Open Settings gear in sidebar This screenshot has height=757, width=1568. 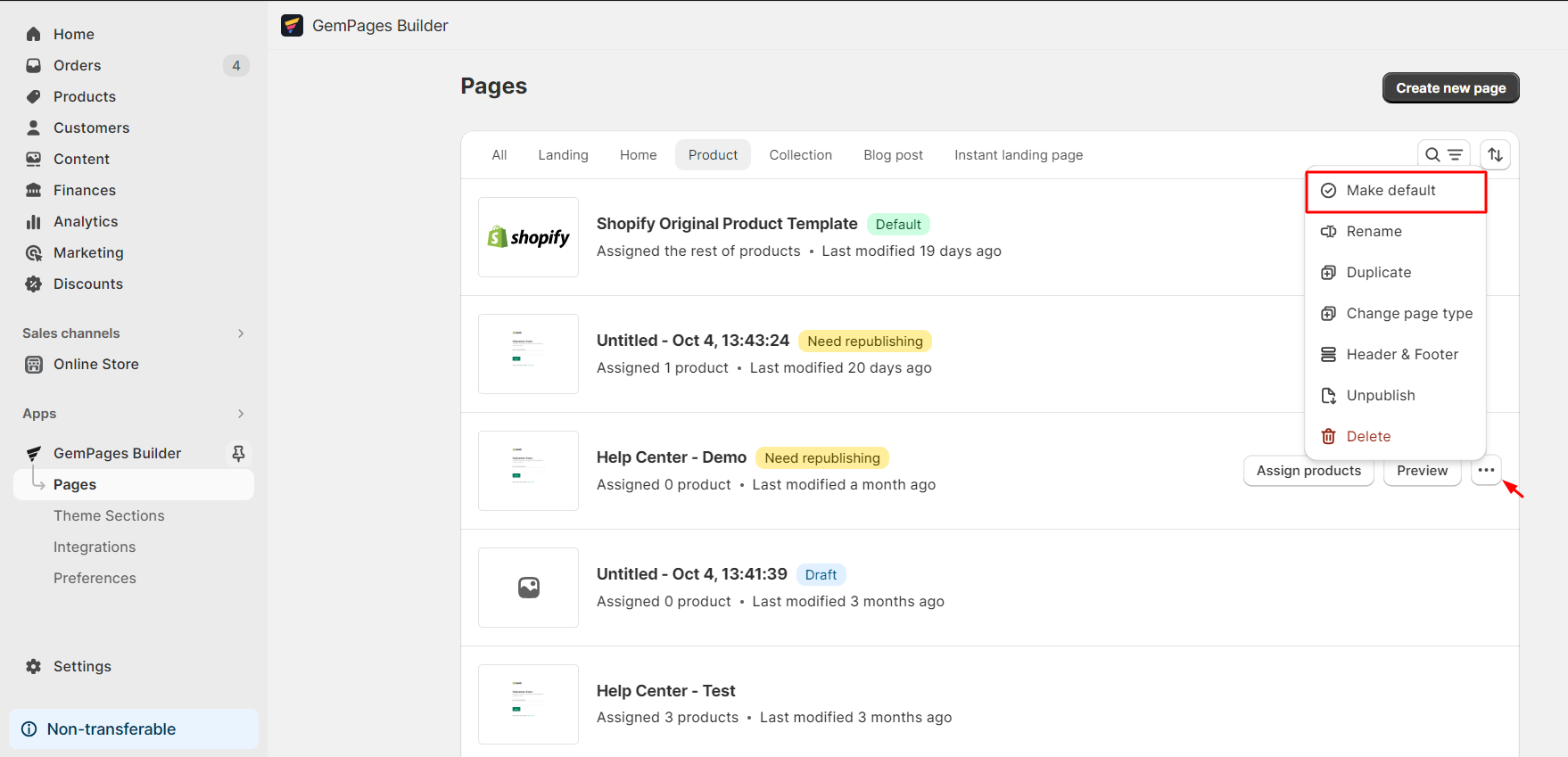[34, 666]
